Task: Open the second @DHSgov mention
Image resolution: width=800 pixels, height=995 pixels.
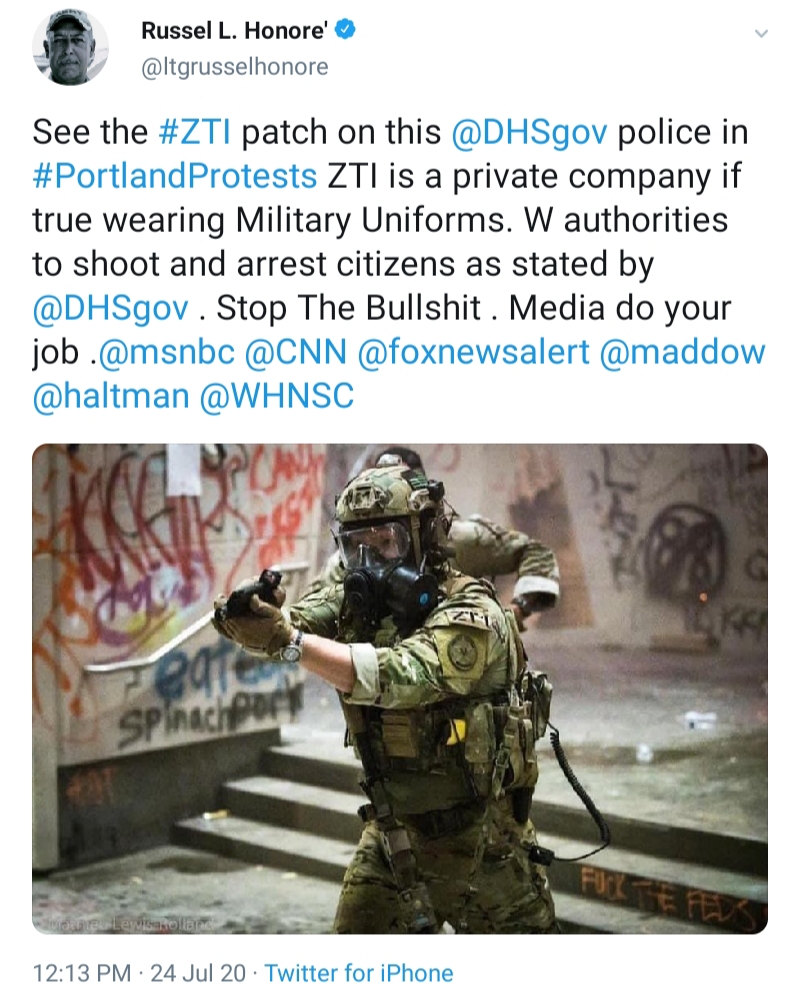Action: coord(110,308)
